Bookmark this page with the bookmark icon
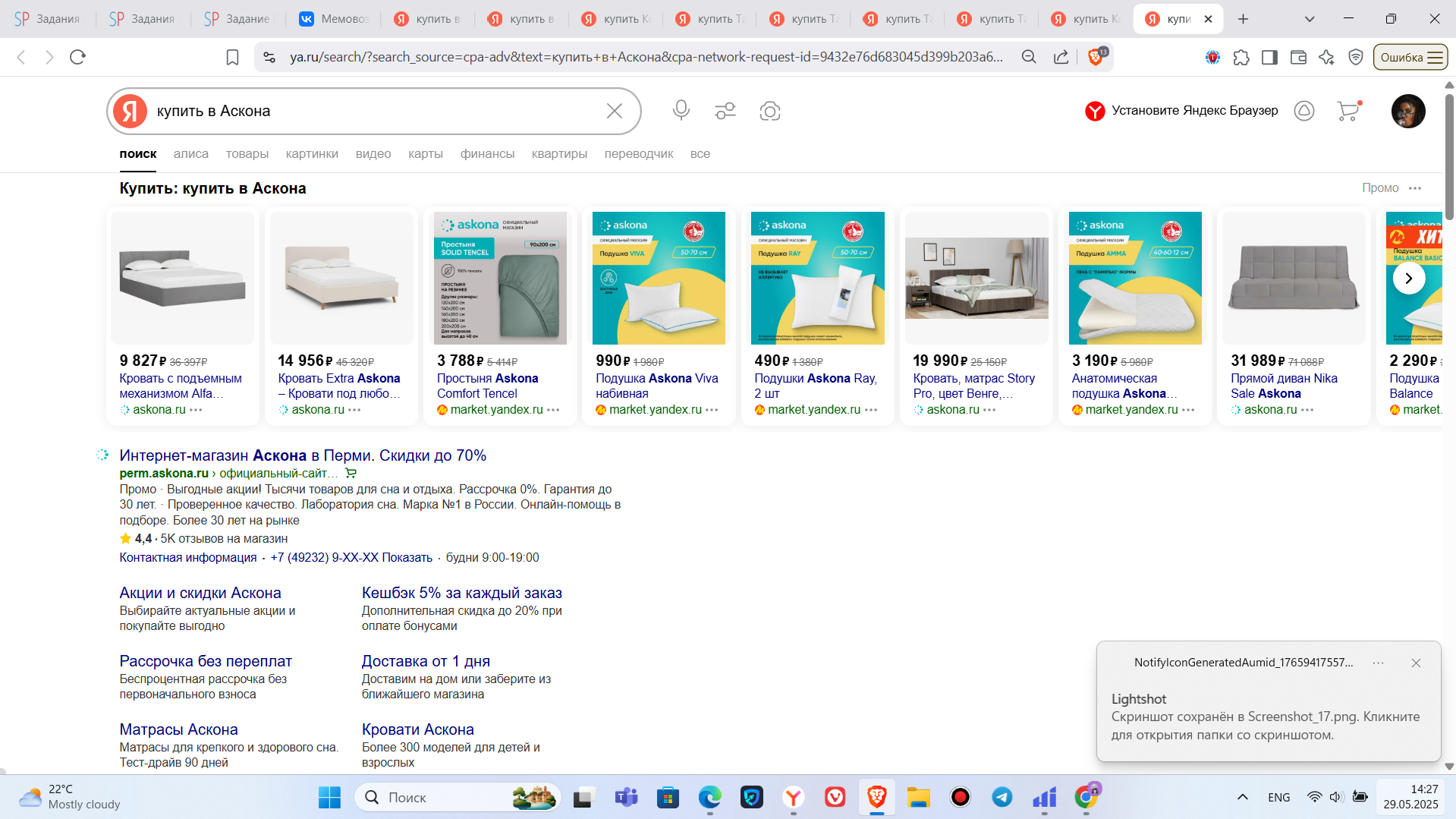The image size is (1456, 819). click(233, 57)
